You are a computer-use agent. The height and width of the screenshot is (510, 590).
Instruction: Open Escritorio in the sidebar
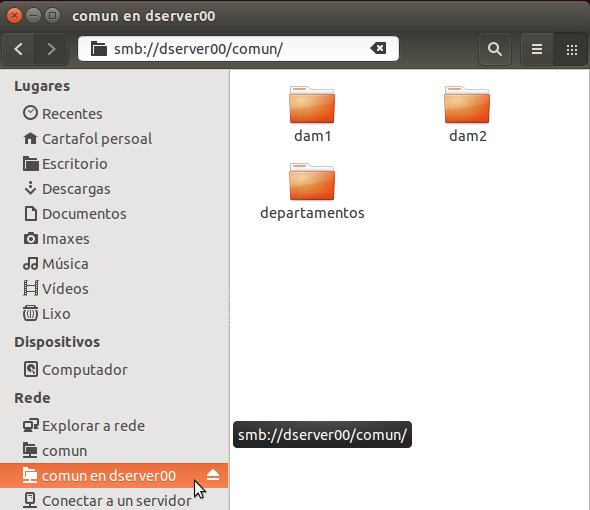(114, 164)
